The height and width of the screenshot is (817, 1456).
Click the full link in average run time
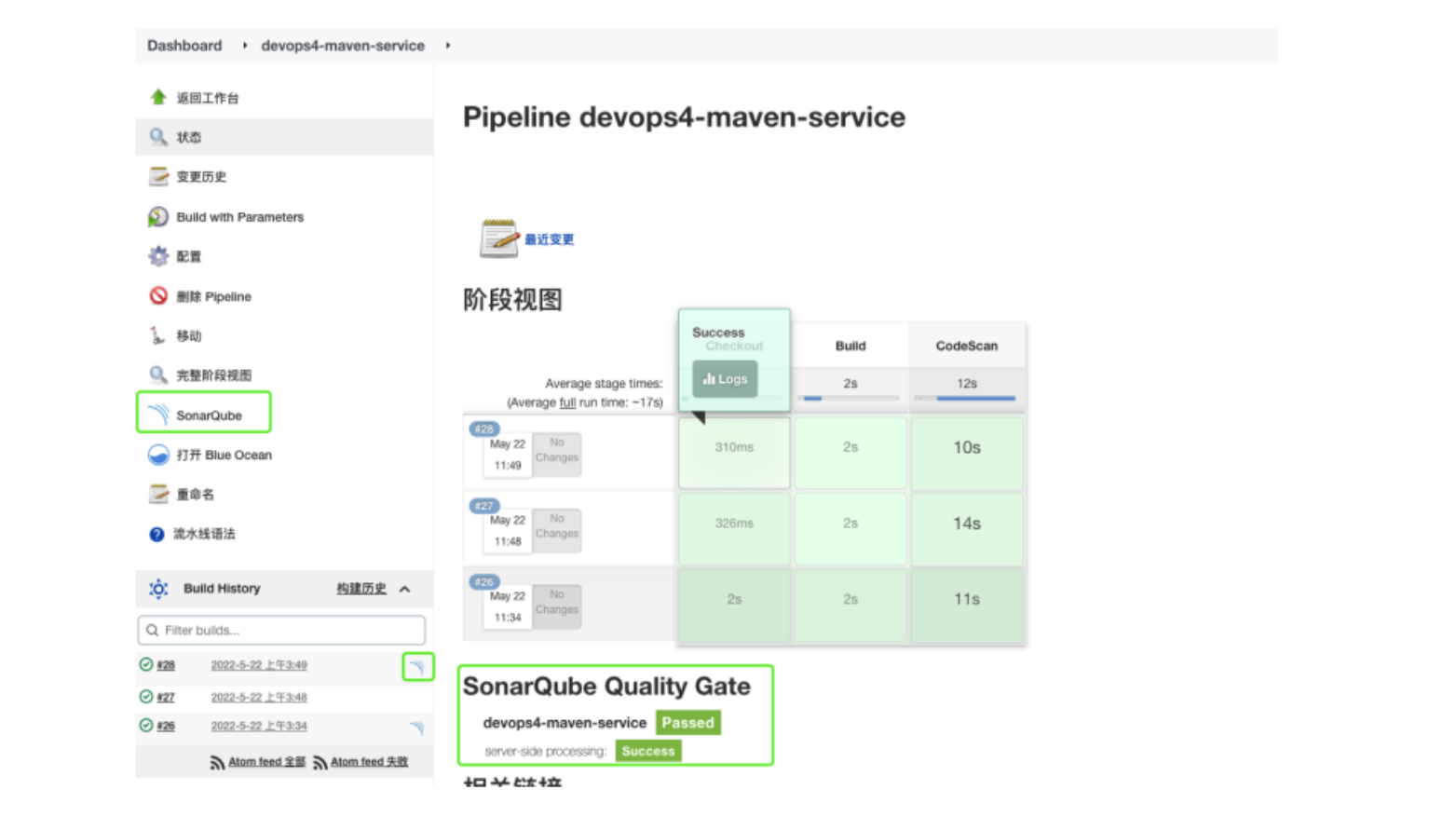[x=567, y=402]
